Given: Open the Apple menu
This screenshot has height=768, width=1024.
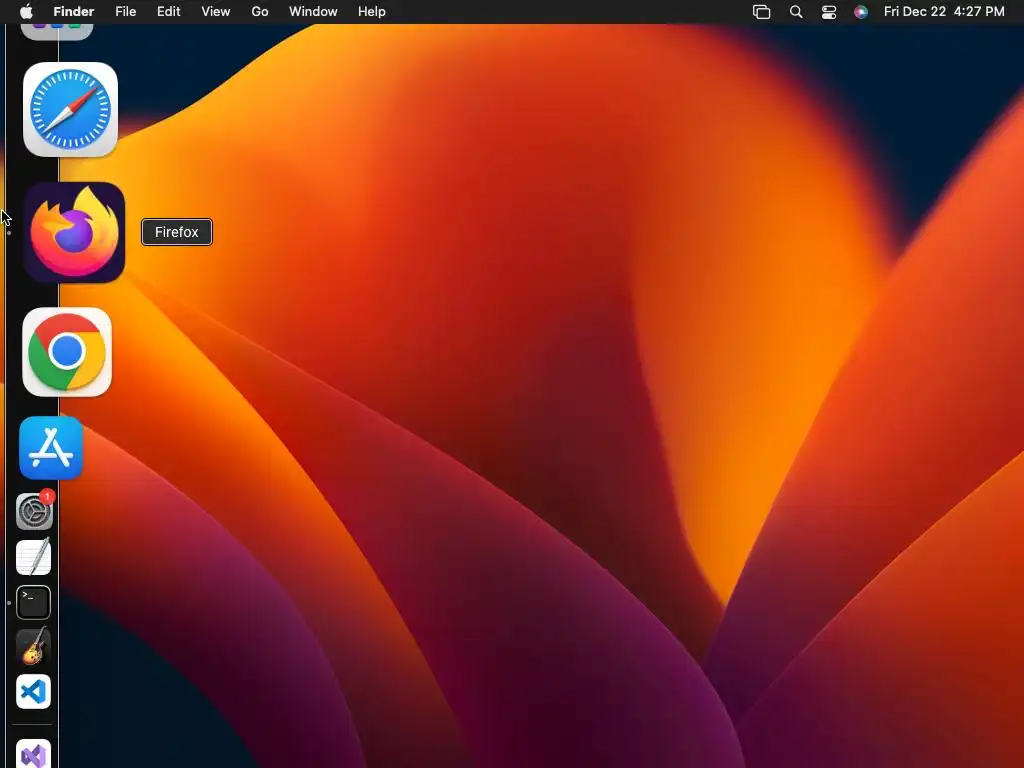Looking at the screenshot, I should click(26, 12).
